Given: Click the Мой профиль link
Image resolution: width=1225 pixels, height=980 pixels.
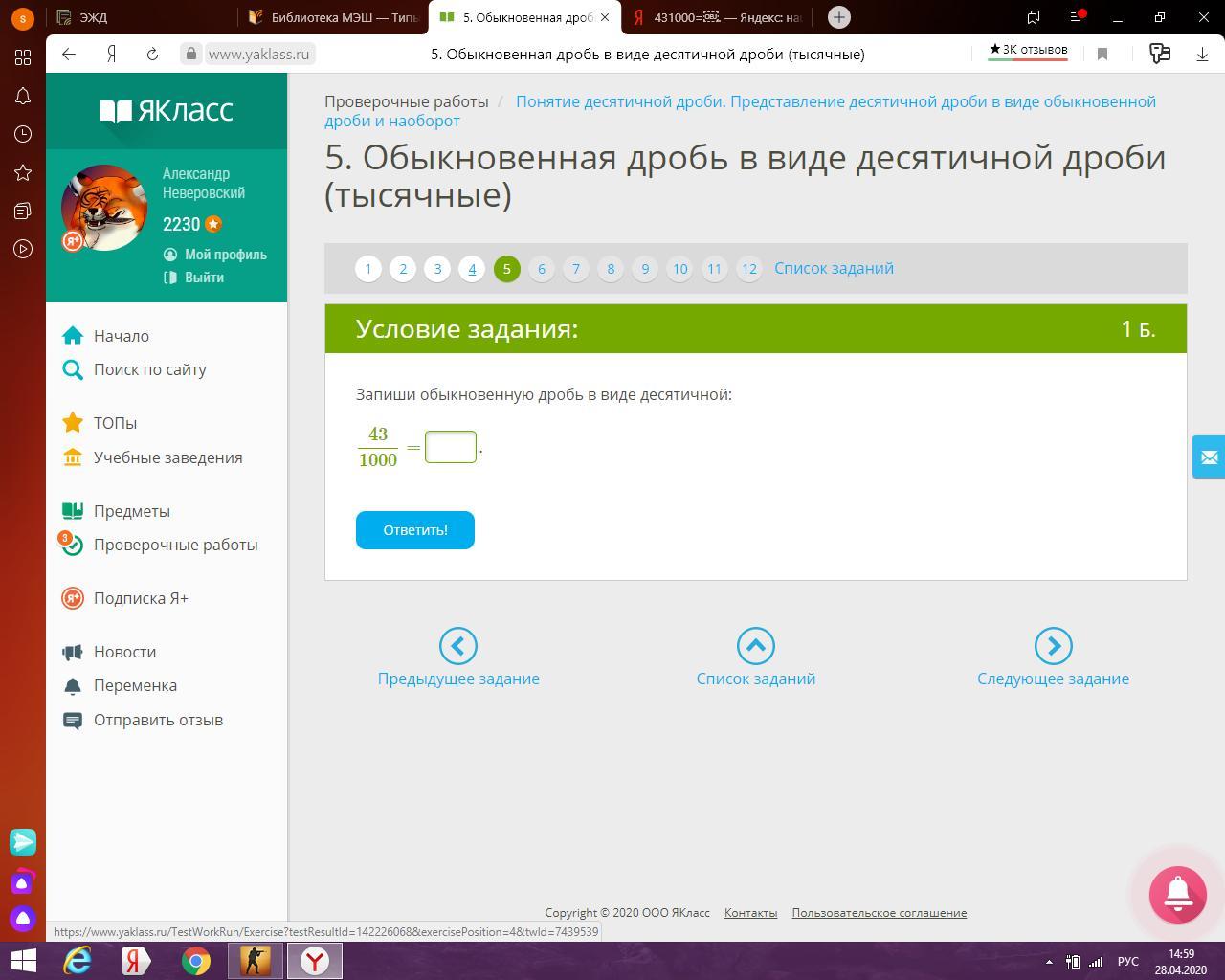Looking at the screenshot, I should 225,255.
